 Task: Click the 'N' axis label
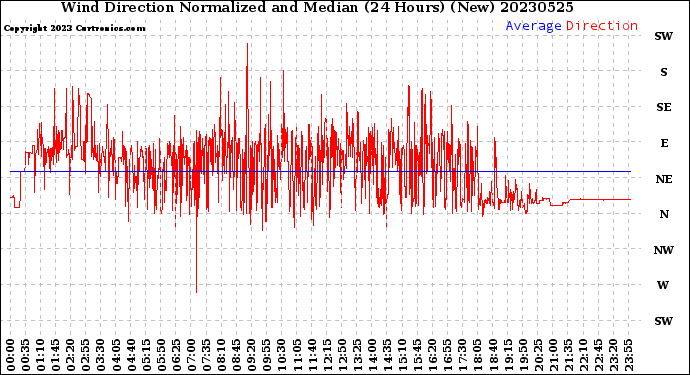click(664, 214)
